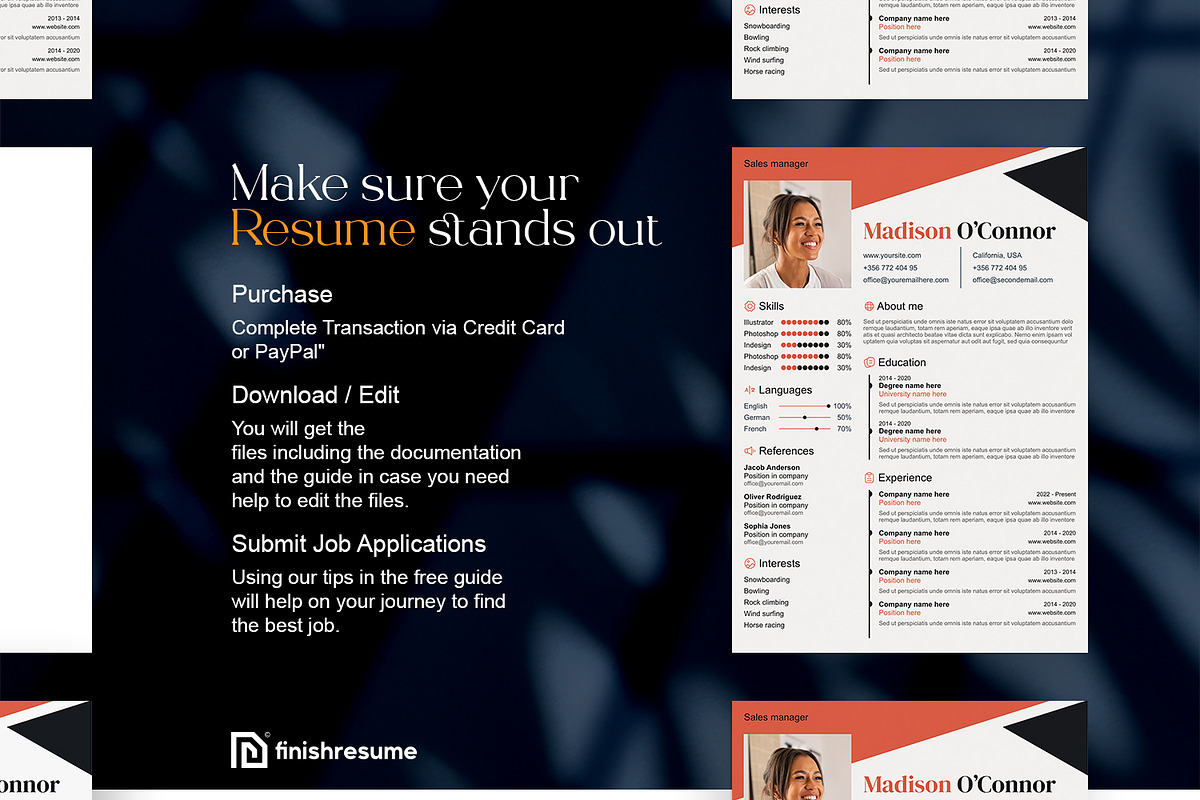Screen dimensions: 1200x800
Task: Click the "Education" section heading
Action: 902,363
